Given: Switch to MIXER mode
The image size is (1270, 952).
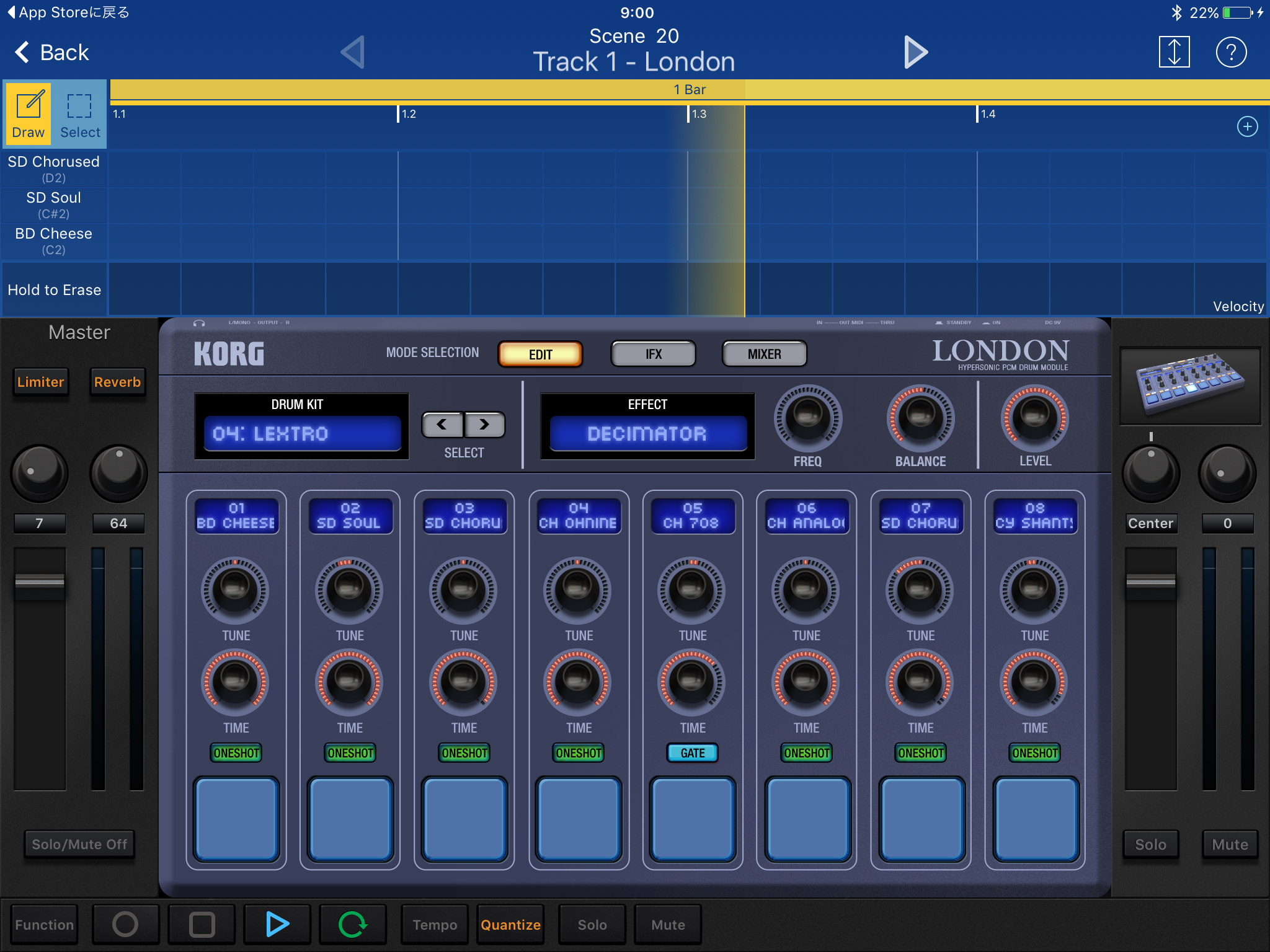Looking at the screenshot, I should coord(764,354).
